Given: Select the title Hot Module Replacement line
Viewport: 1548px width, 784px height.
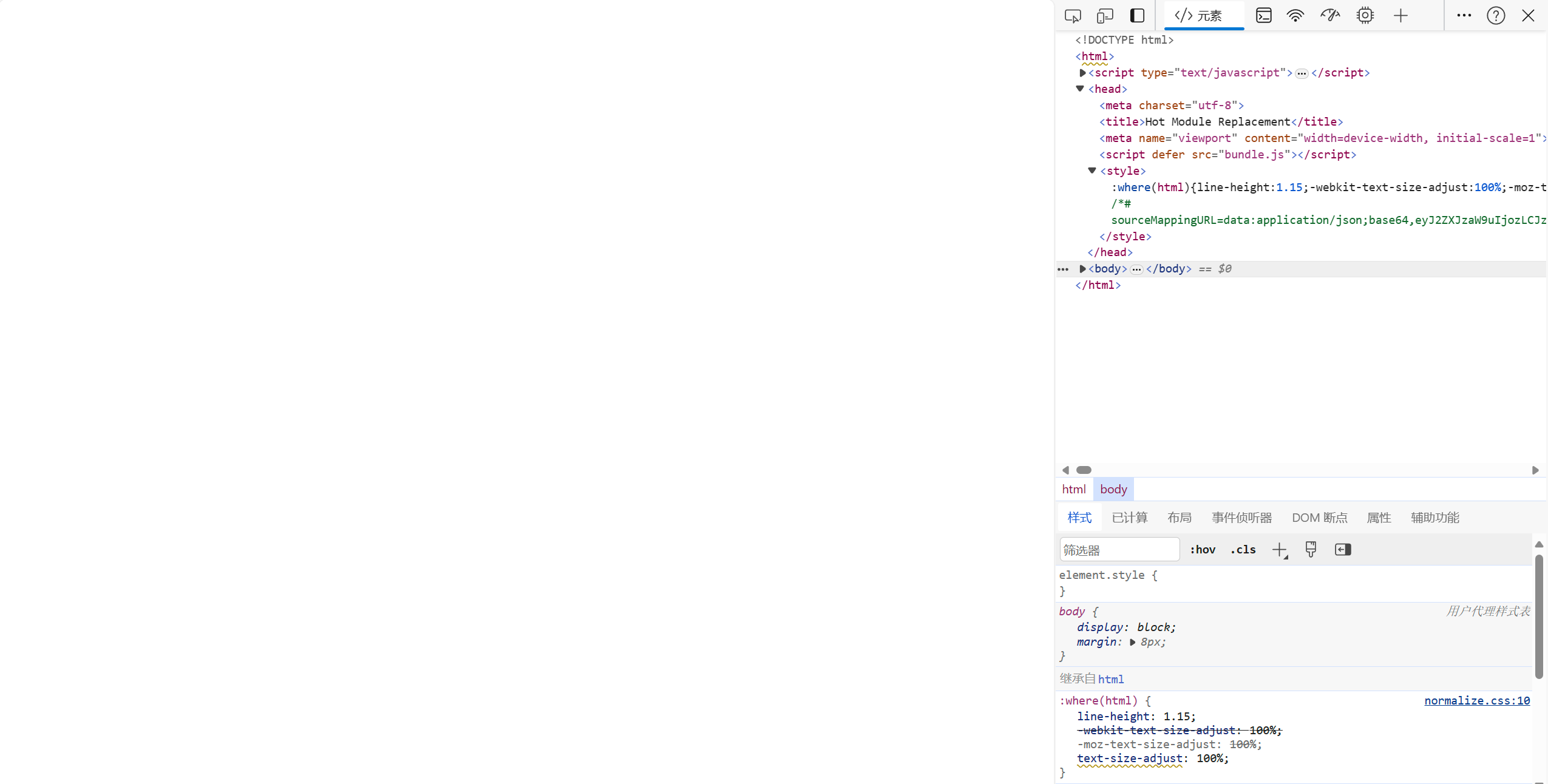Looking at the screenshot, I should [x=1221, y=122].
